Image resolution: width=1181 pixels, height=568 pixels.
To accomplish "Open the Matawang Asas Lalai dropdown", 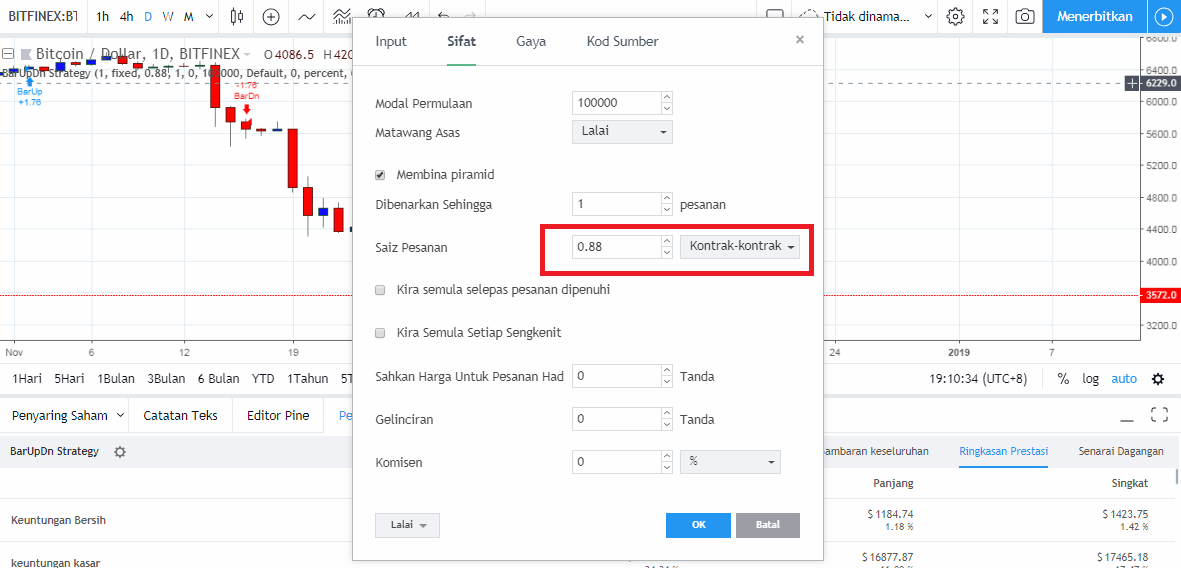I will 622,131.
